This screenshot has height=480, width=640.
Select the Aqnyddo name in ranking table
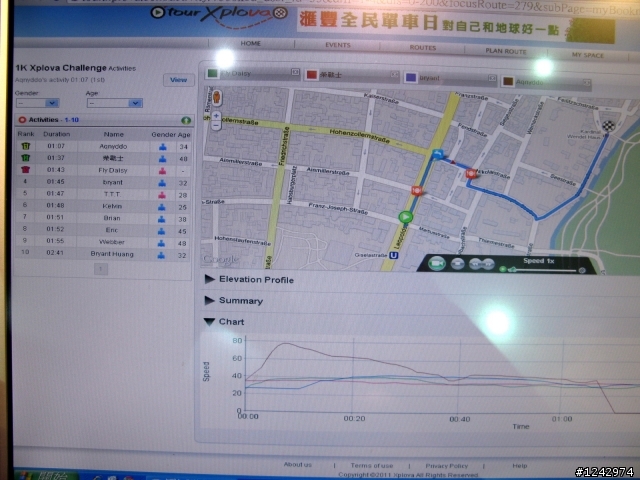click(x=113, y=146)
